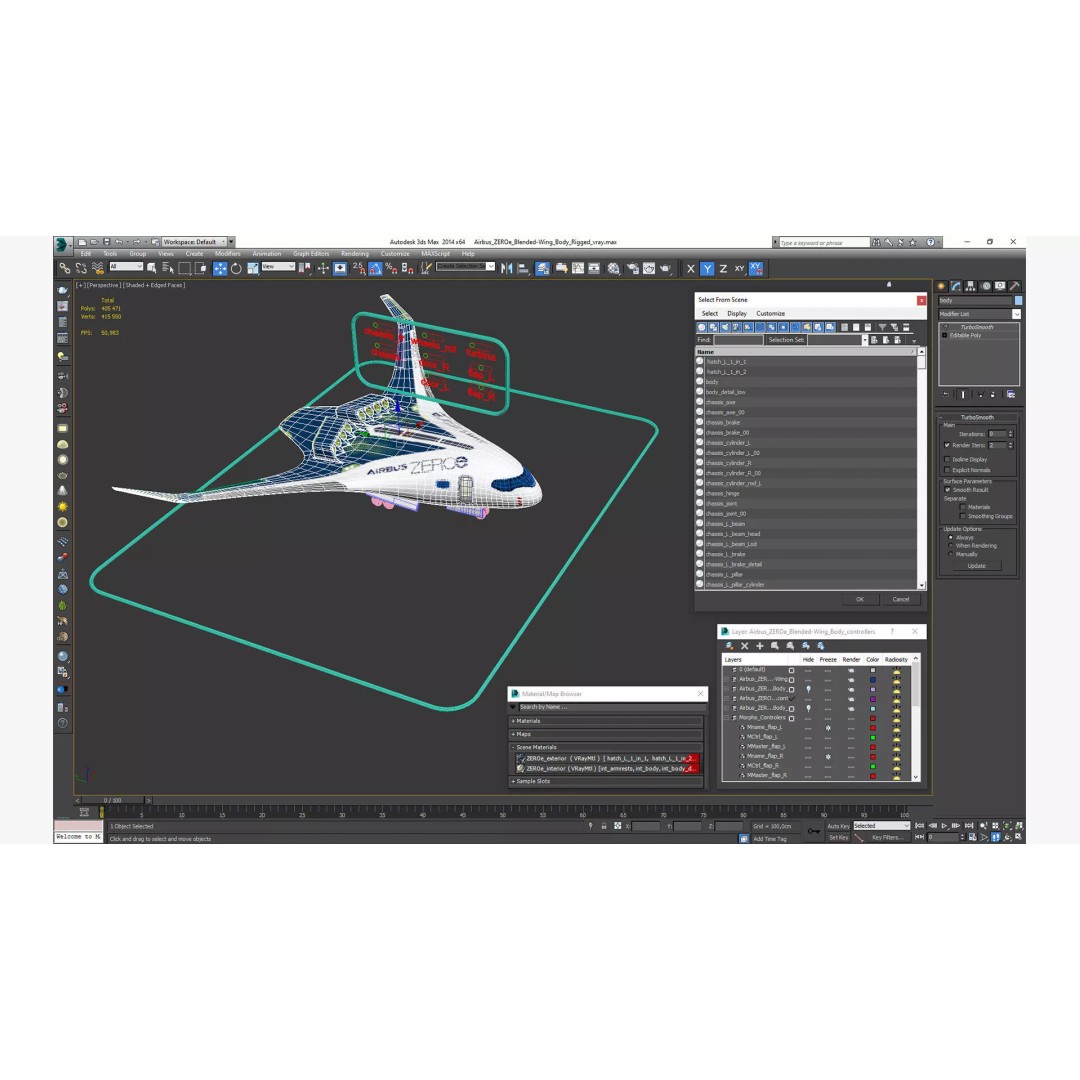Click Create New Layer icon in Layer dialog

tap(729, 646)
